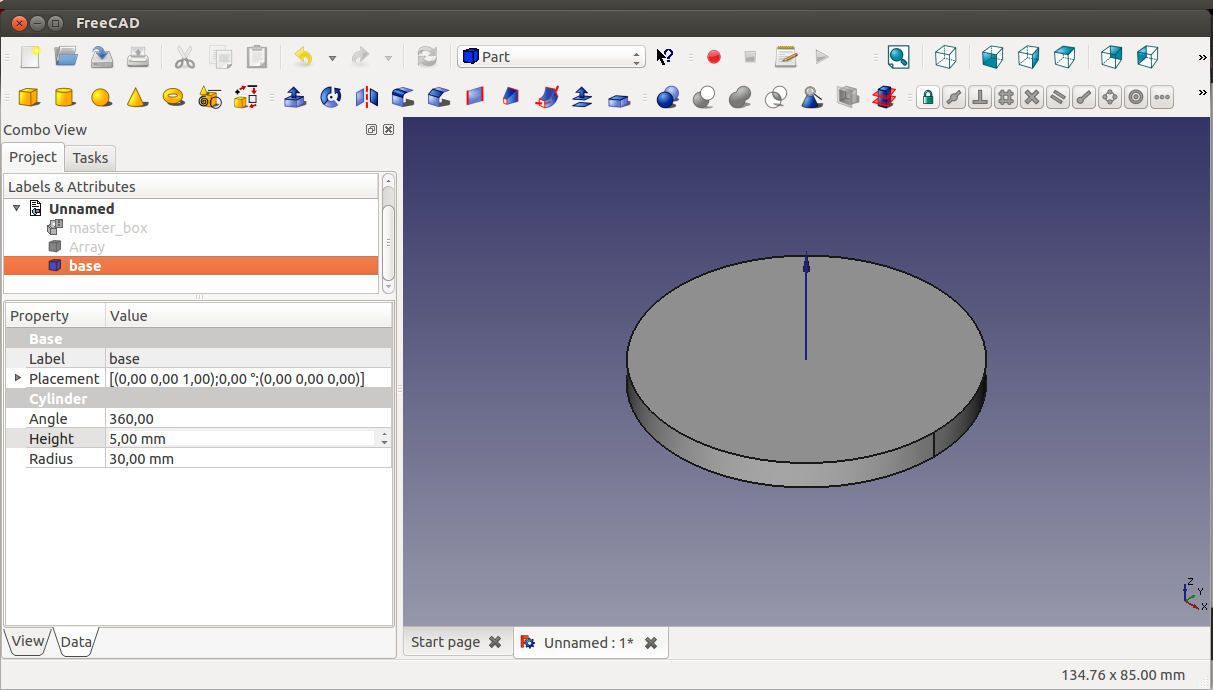Toggle floating of Combo View panel

[x=372, y=130]
